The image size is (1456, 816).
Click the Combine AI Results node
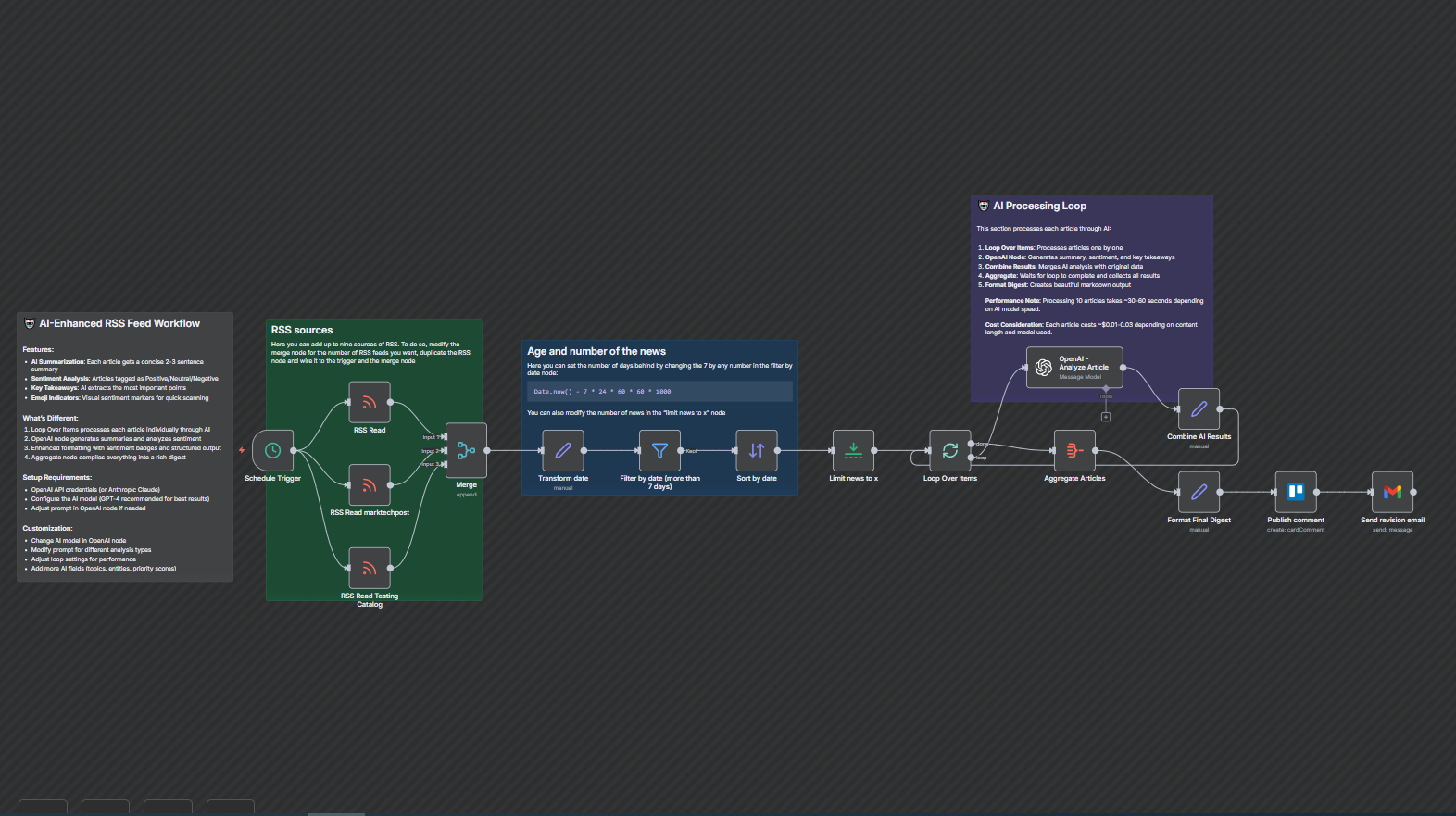point(1199,409)
